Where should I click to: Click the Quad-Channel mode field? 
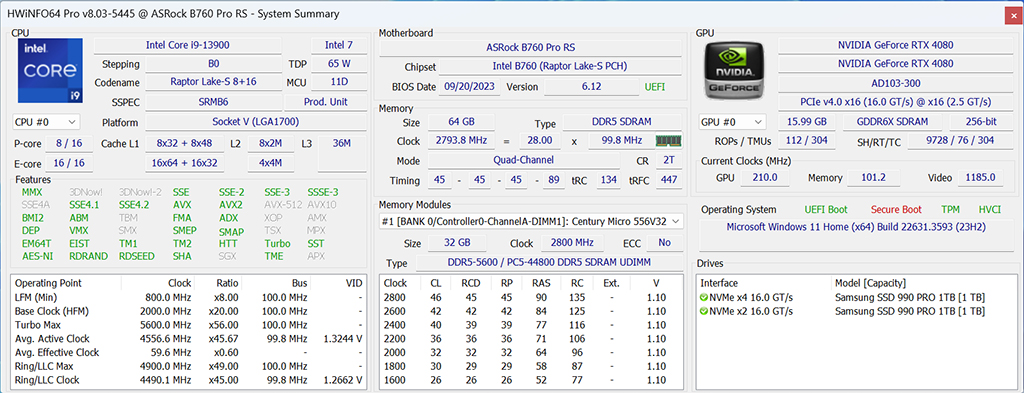[x=523, y=160]
